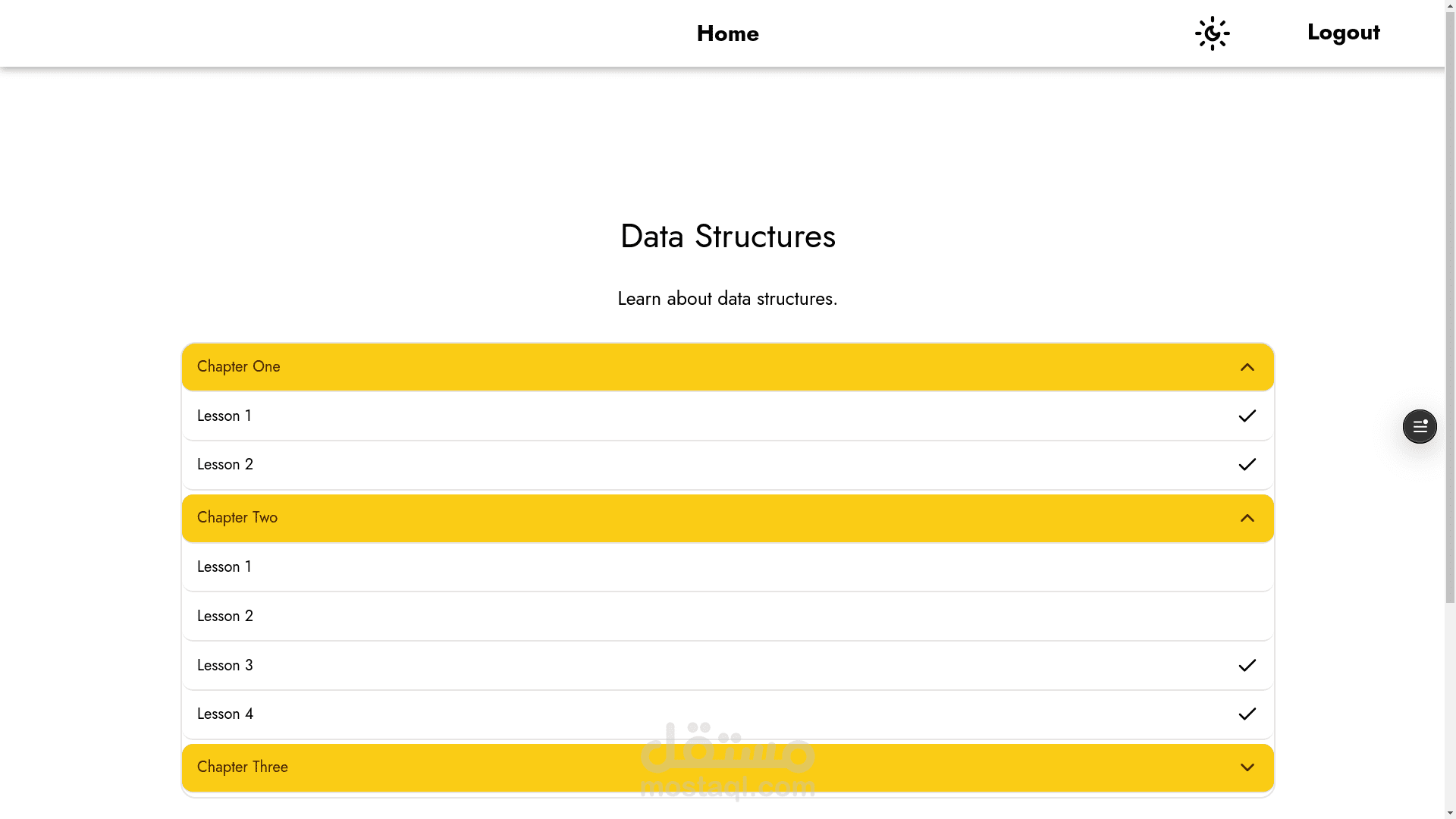
Task: Open Lesson 2 under Chapter Two
Action: (x=225, y=617)
